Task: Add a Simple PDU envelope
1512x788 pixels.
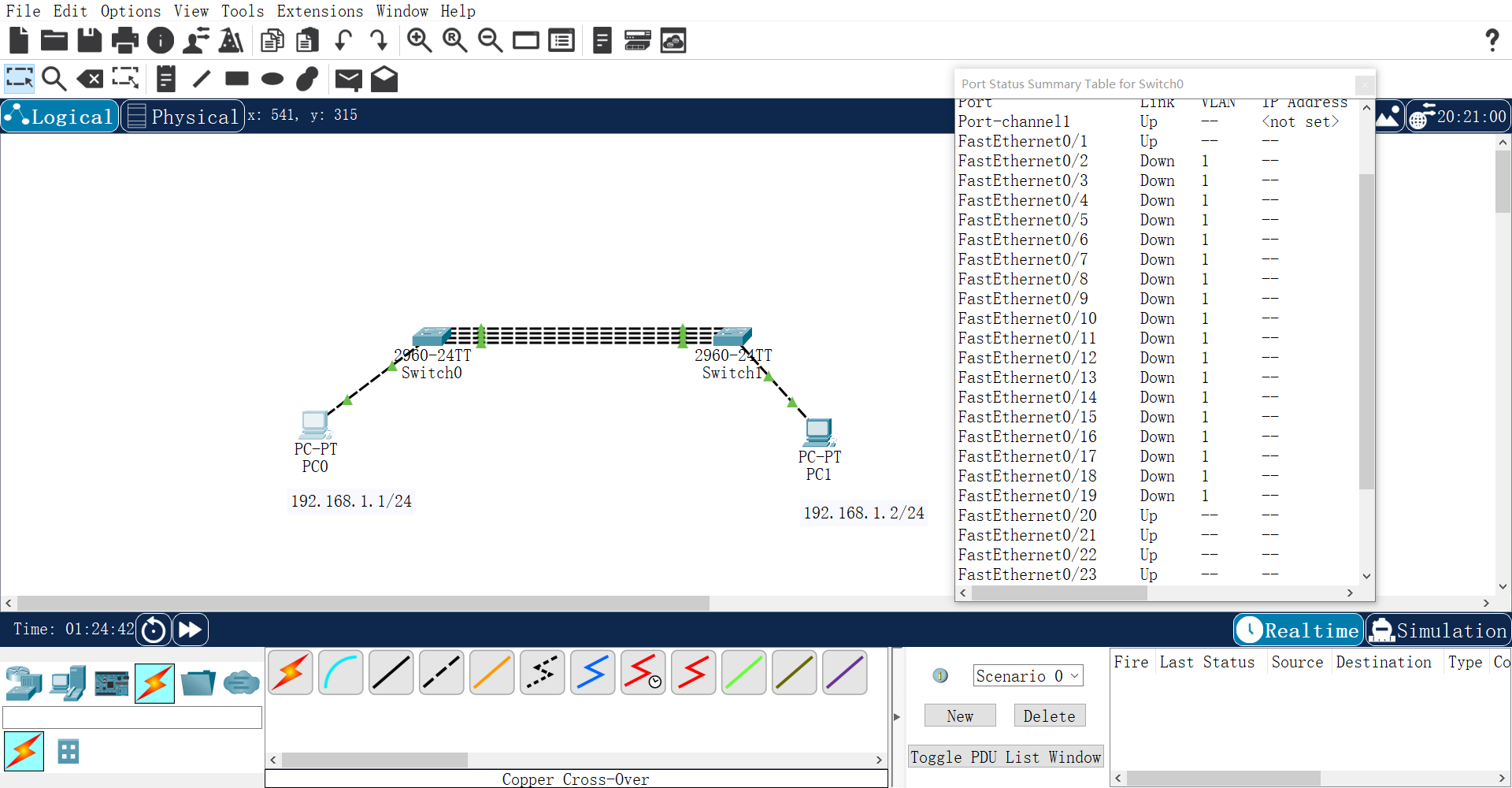Action: point(348,79)
